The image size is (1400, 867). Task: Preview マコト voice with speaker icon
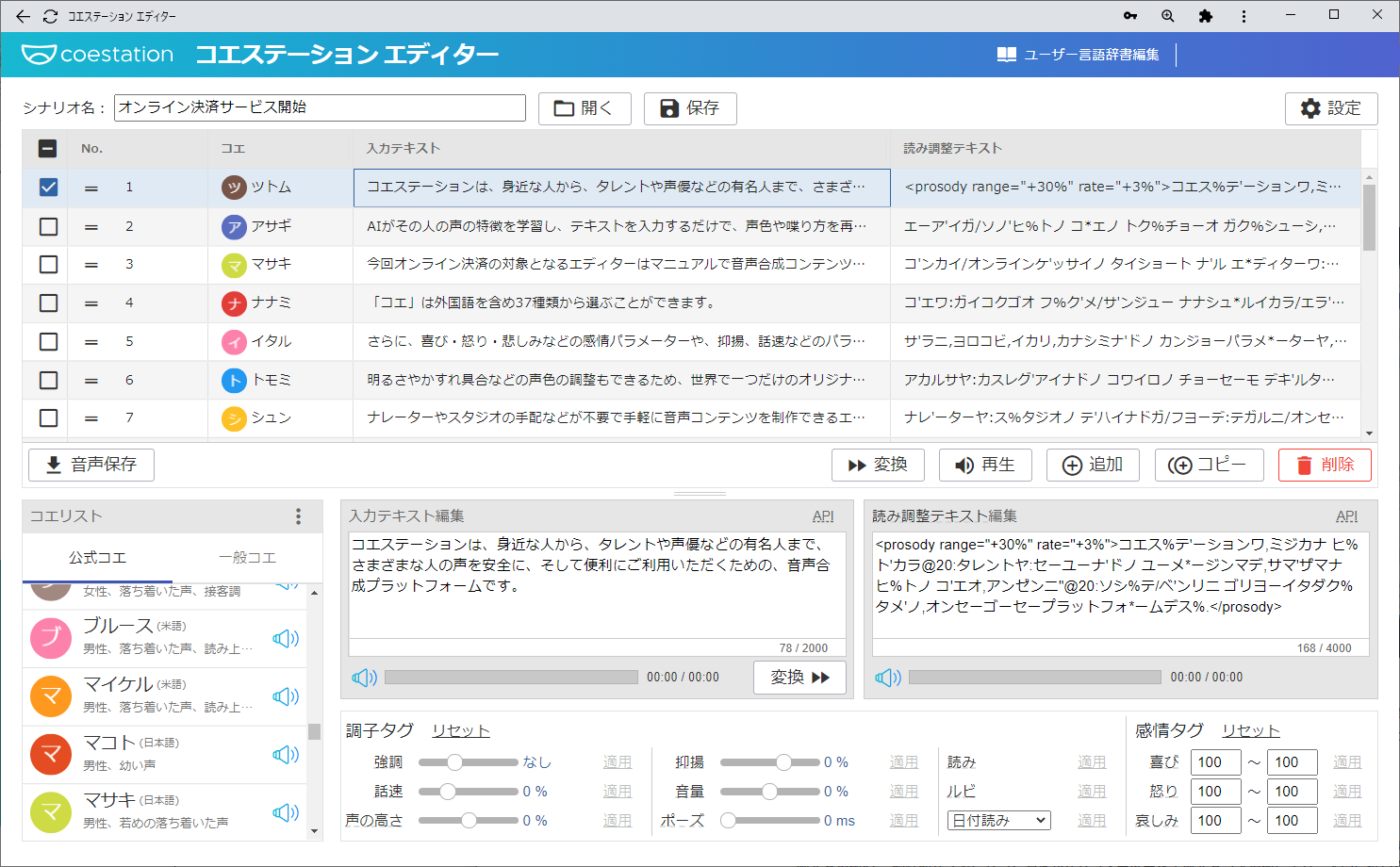[286, 755]
